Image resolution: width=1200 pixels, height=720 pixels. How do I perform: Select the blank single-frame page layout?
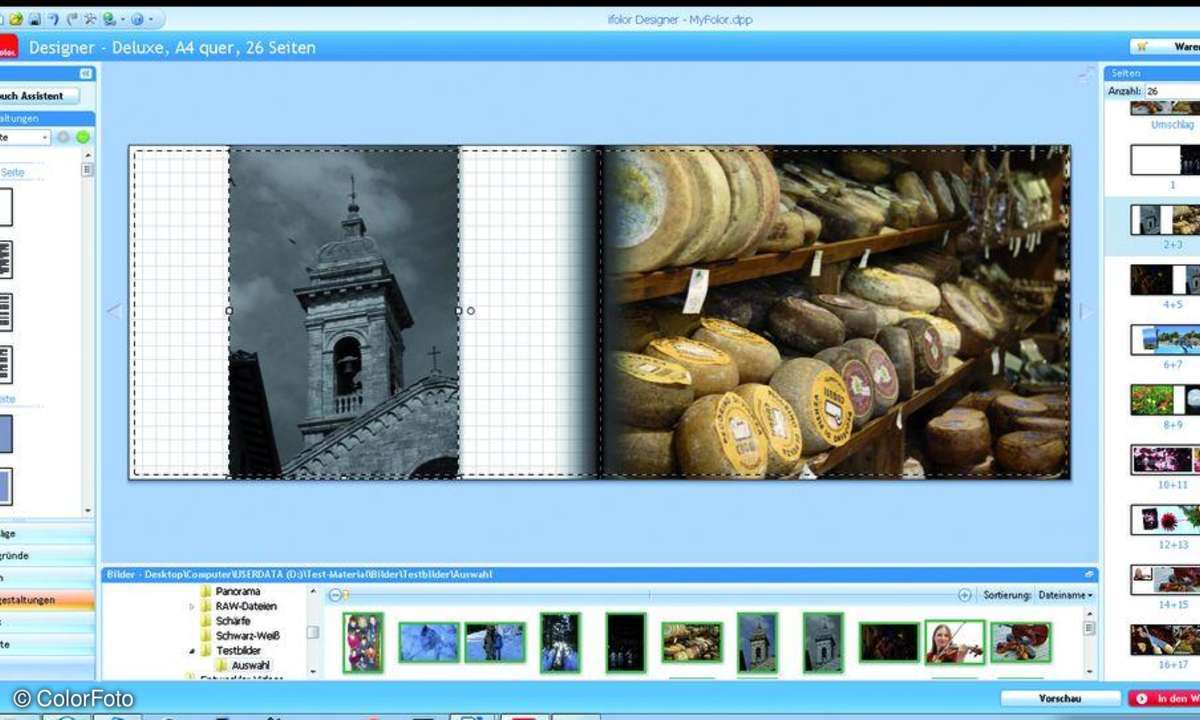5,207
